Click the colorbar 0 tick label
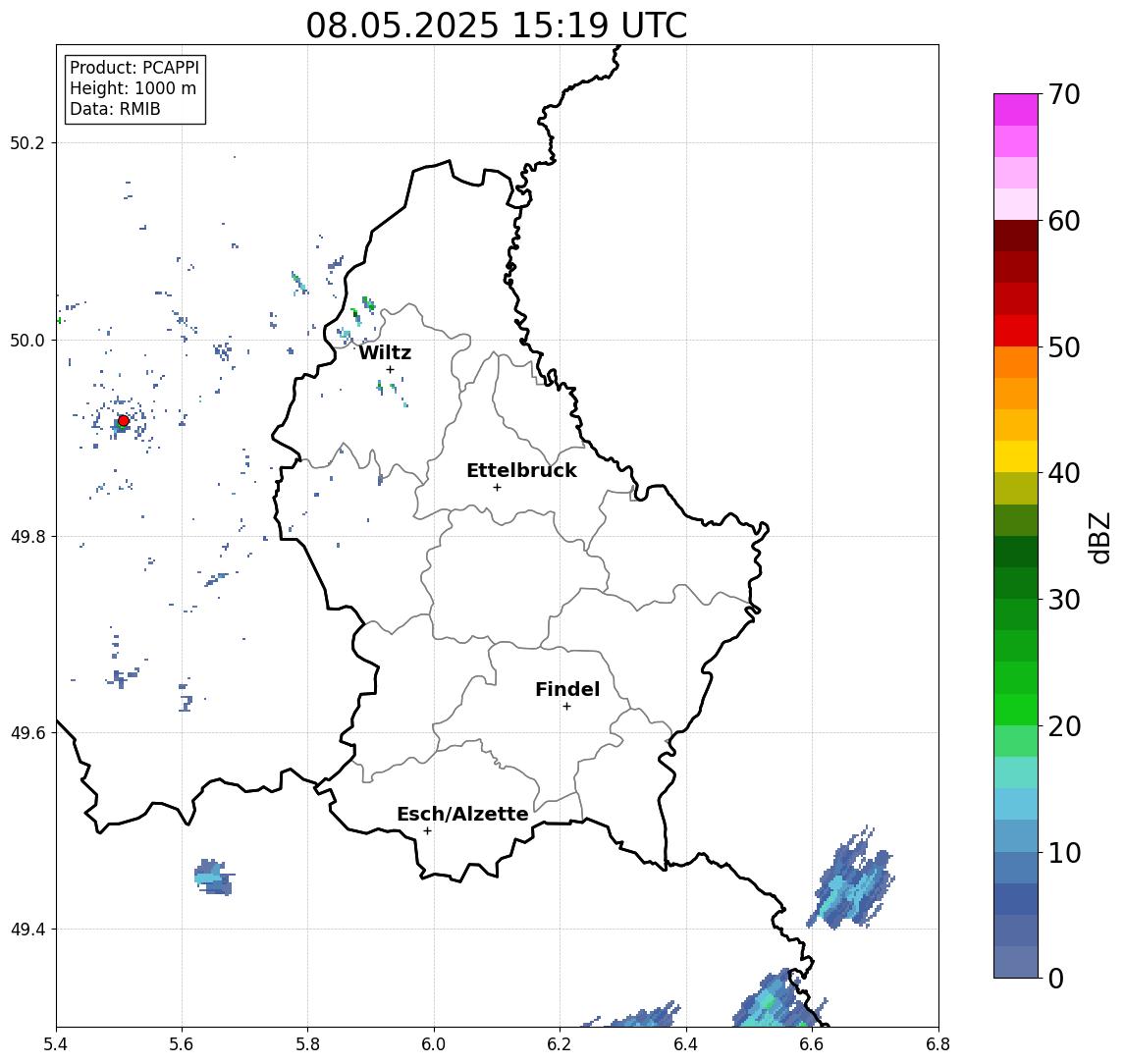1124x1064 pixels. click(1056, 978)
